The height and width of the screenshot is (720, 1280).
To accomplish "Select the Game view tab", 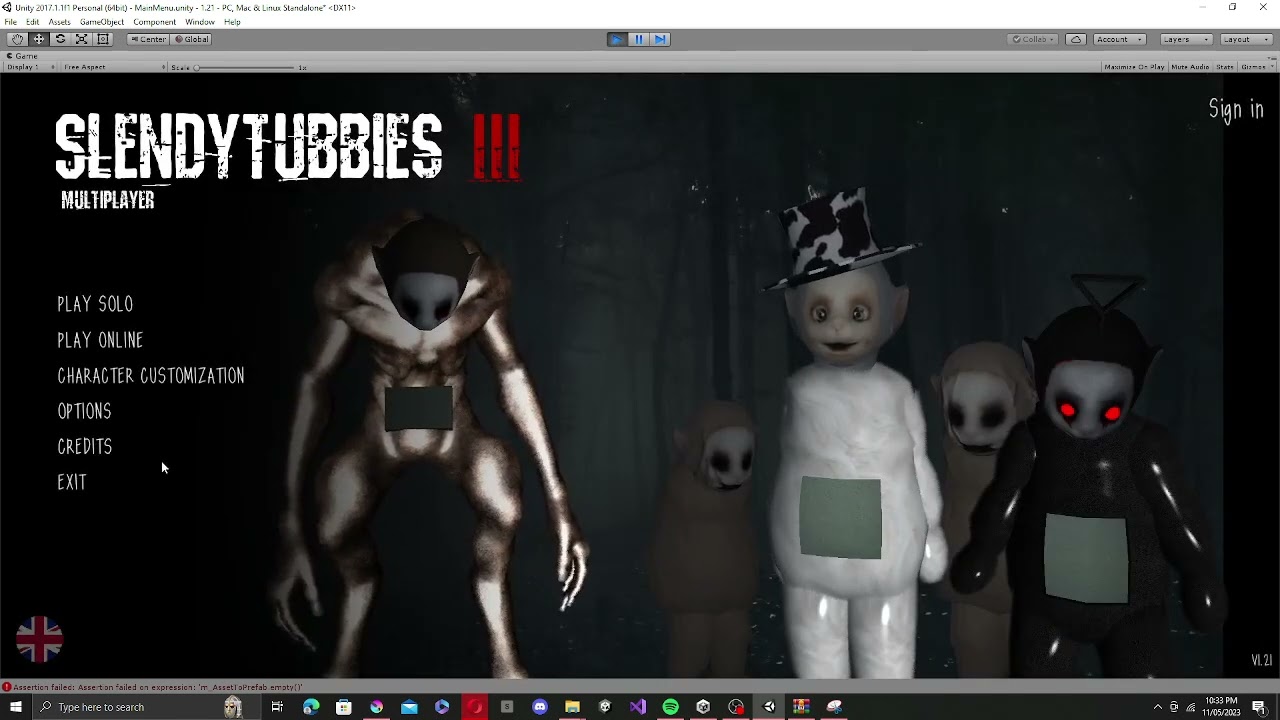I will coord(23,56).
